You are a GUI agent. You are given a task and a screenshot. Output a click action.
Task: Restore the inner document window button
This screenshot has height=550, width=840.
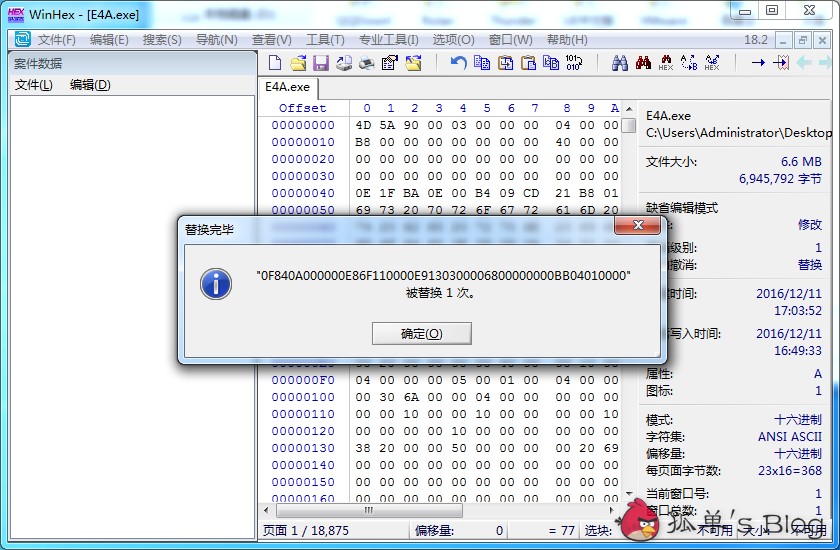[x=802, y=40]
